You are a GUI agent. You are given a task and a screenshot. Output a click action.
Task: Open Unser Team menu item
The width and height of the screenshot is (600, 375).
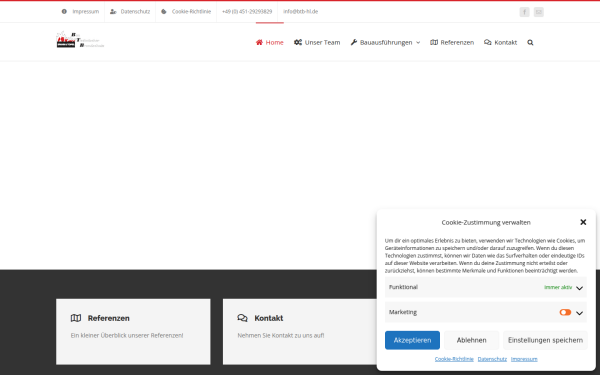coord(317,42)
